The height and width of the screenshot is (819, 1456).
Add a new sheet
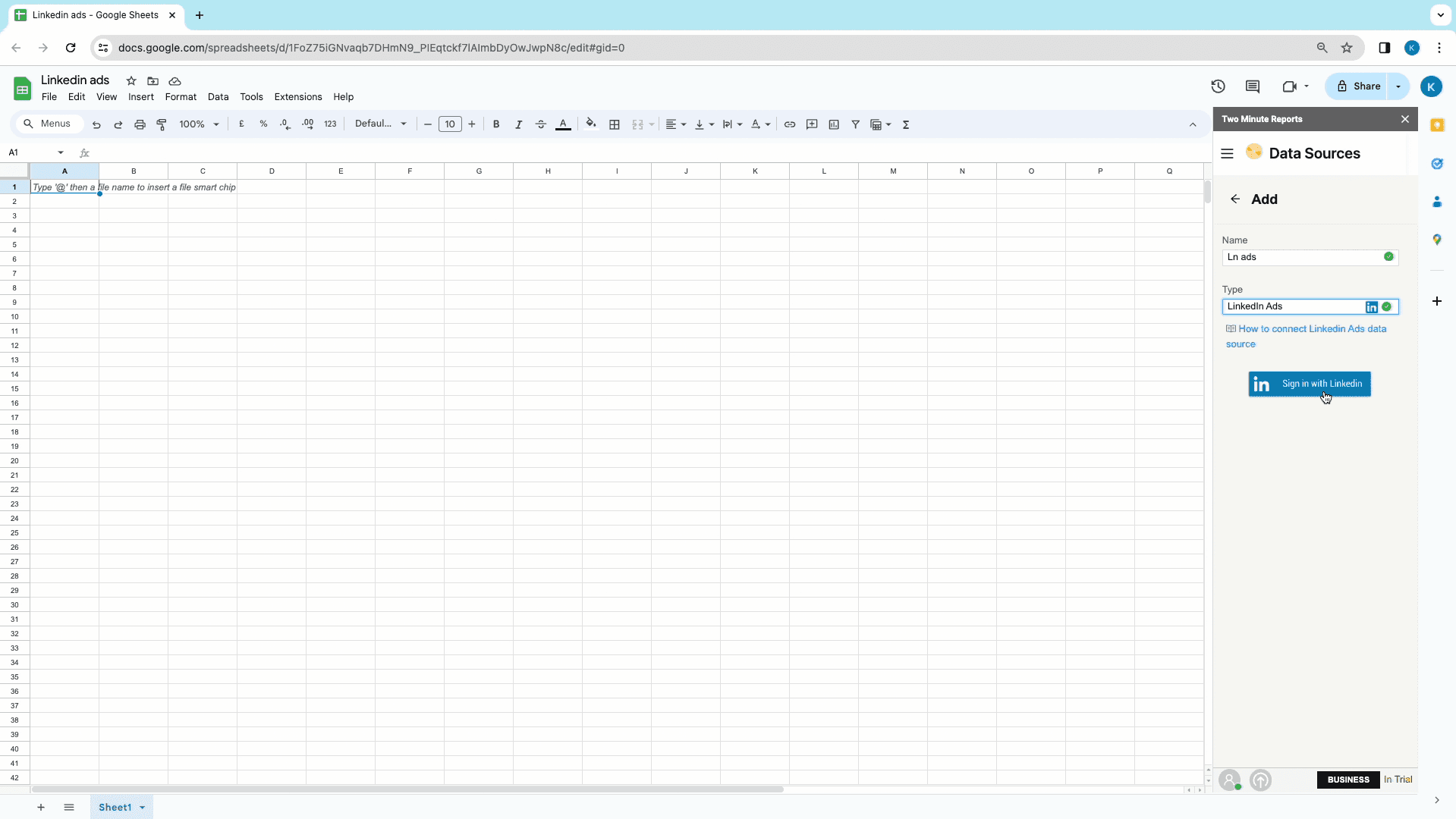[41, 808]
